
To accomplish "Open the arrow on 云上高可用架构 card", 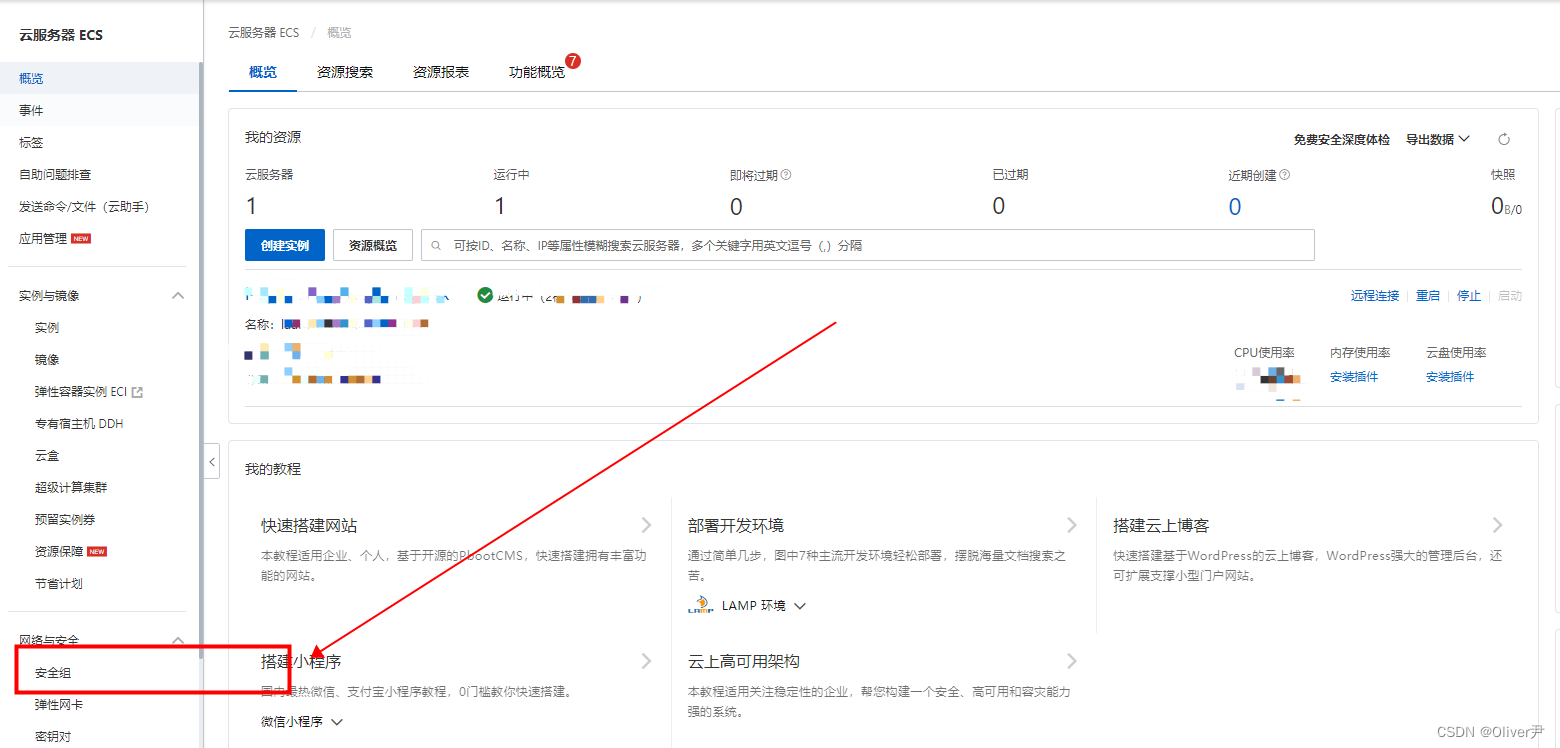I will 1071,661.
